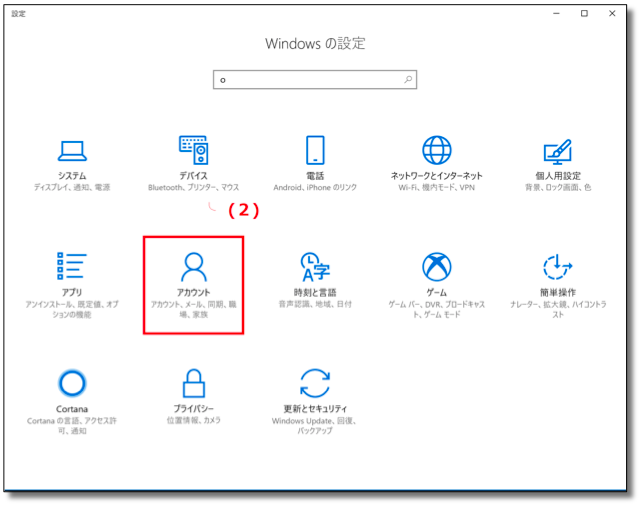The image size is (642, 508).
Task: Click the ナレーター、拡大鏡 description
Action: pos(558,309)
